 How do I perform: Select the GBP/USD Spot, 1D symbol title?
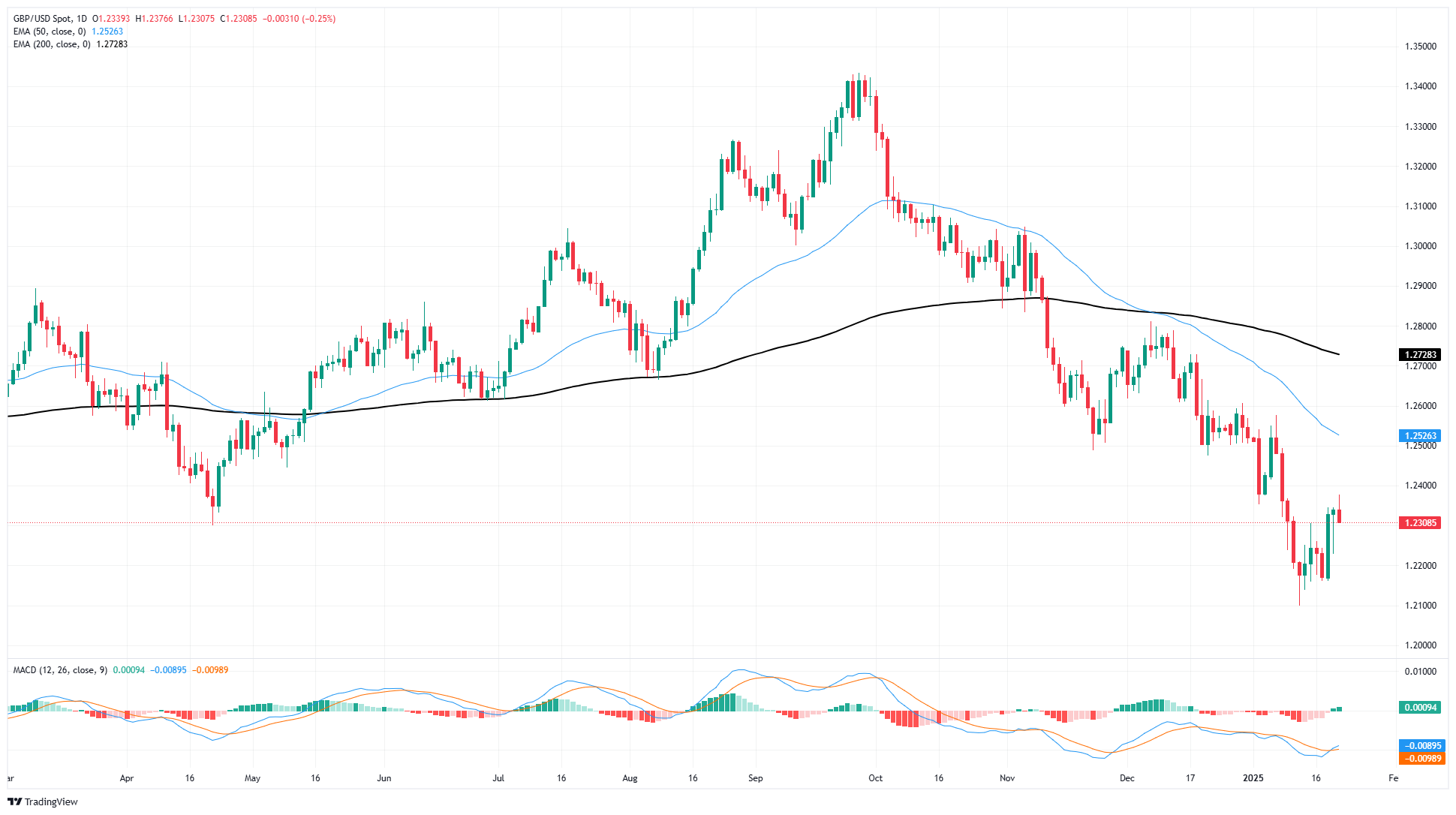(50, 19)
